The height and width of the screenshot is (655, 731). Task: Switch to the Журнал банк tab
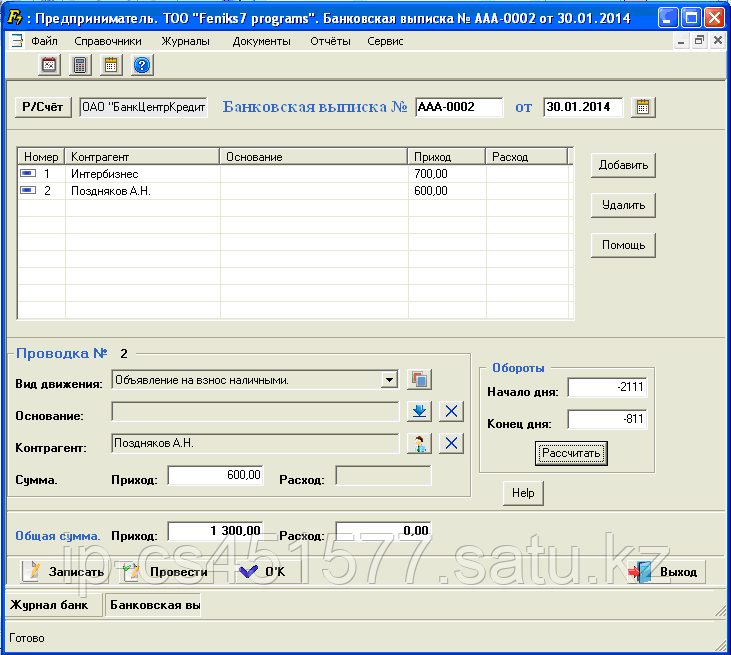click(x=50, y=605)
